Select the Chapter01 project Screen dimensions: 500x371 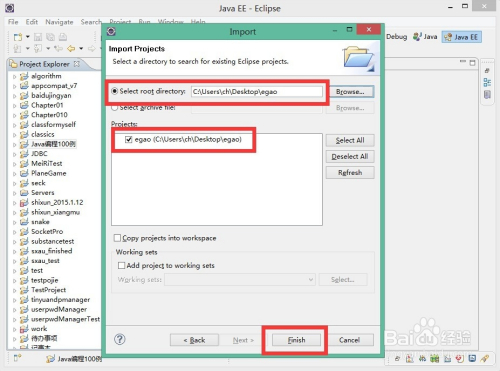click(47, 105)
